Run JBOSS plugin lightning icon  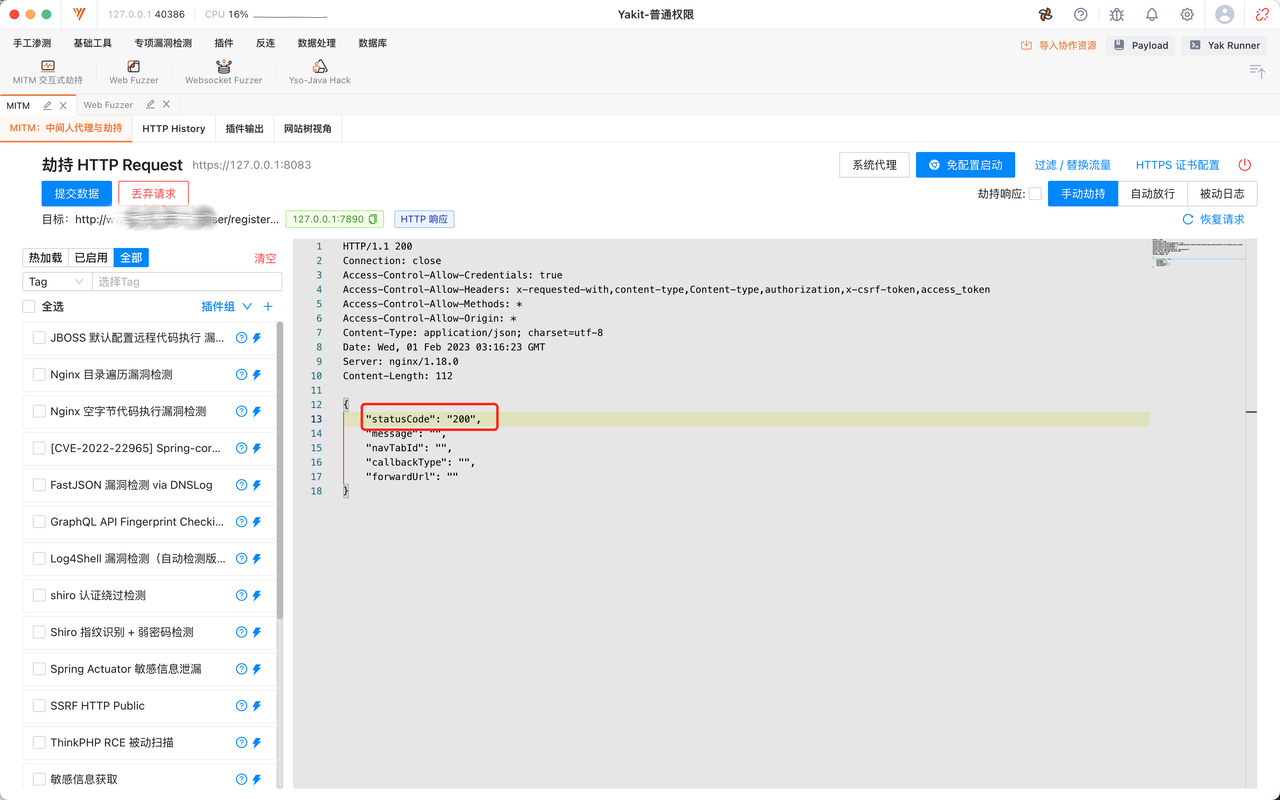pyautogui.click(x=257, y=338)
